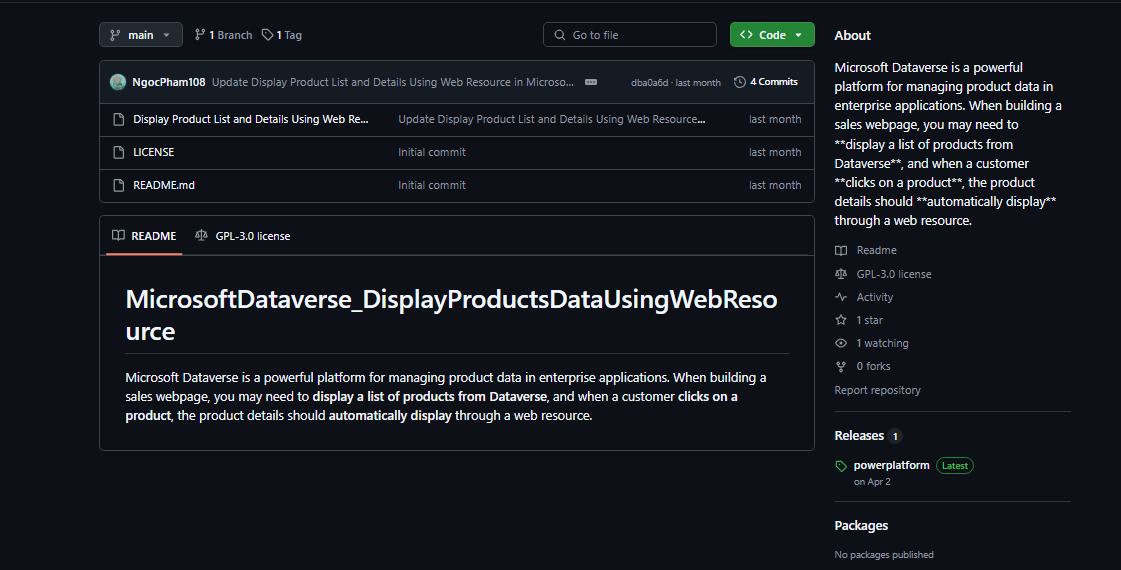1121x570 pixels.
Task: Open the Packages heading link
Action: point(861,526)
